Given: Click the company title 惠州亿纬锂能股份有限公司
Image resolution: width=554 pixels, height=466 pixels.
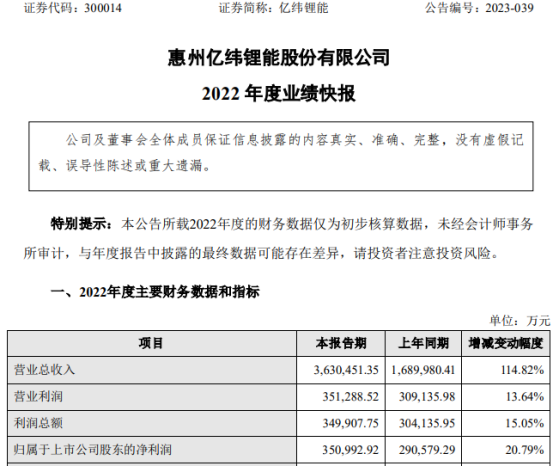Looking at the screenshot, I should [279, 58].
